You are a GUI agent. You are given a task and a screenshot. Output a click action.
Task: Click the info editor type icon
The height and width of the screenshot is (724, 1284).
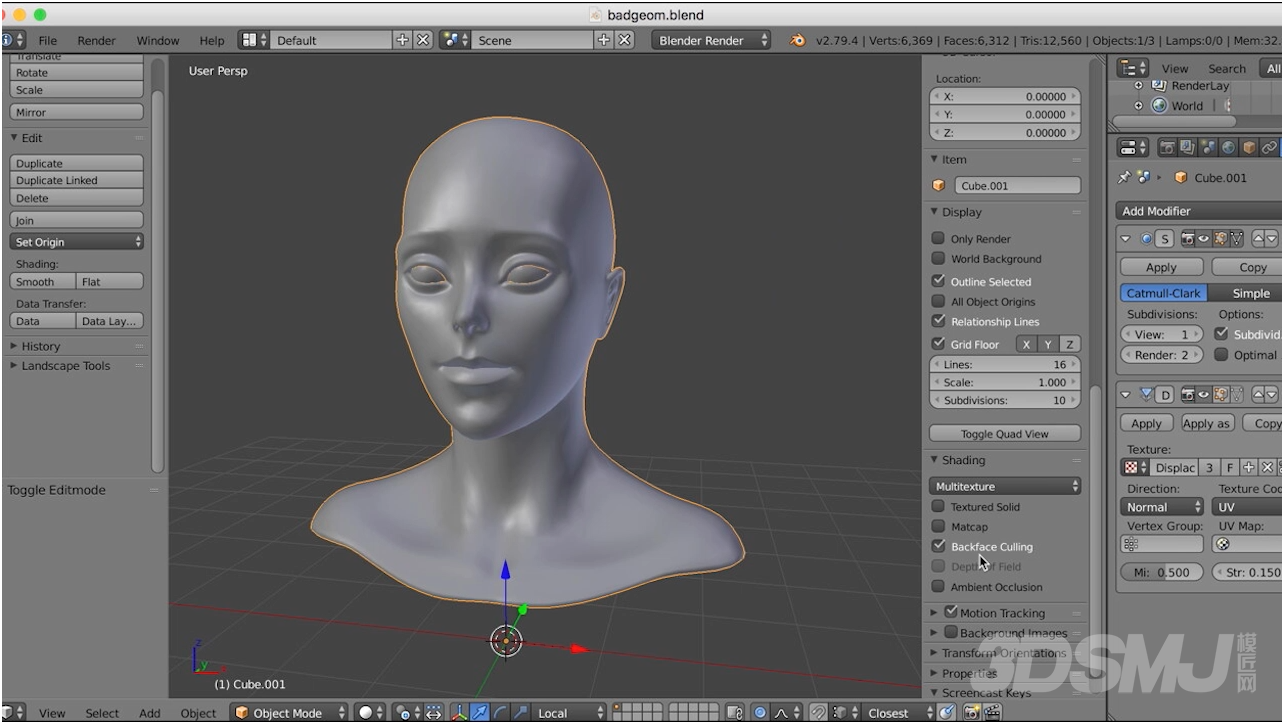12,40
